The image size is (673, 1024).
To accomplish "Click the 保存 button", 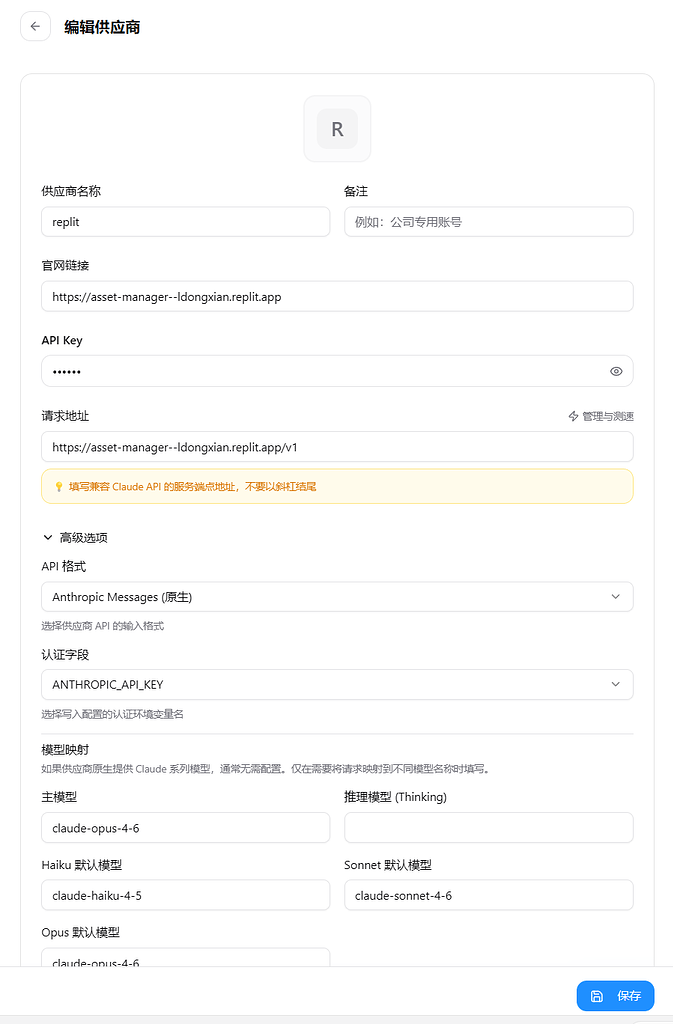I will point(615,996).
